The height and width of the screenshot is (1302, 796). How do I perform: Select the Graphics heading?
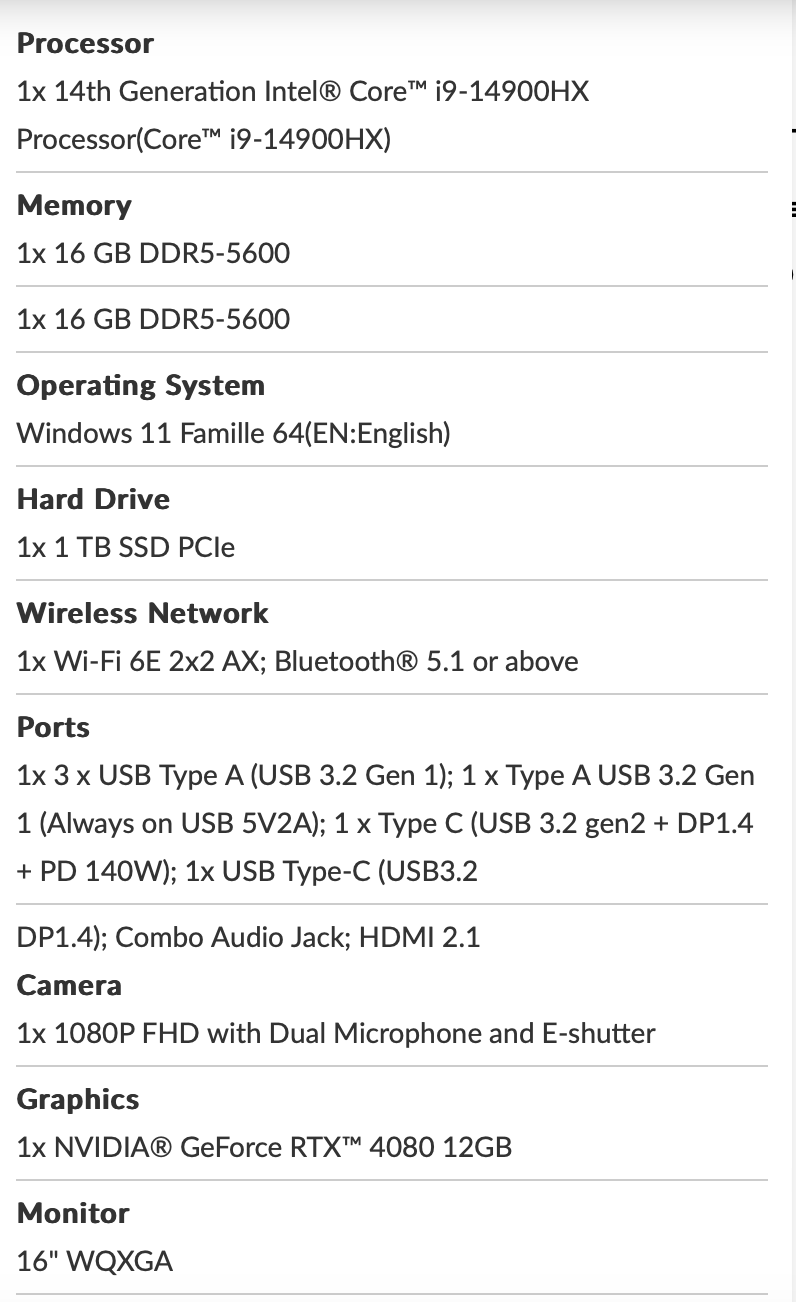click(78, 1099)
